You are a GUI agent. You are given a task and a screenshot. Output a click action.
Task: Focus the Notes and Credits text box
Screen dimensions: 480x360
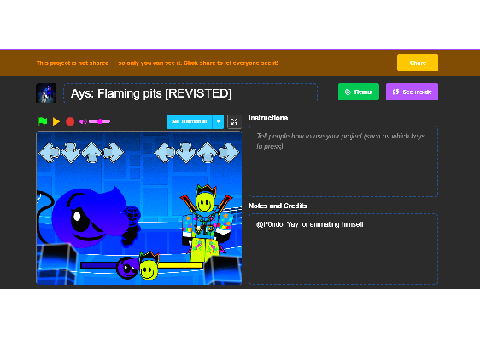tap(343, 249)
